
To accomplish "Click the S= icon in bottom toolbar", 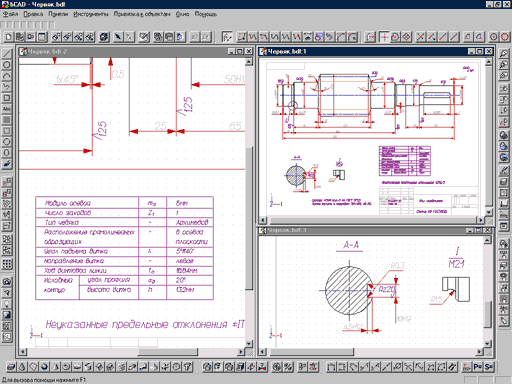I will (x=489, y=367).
